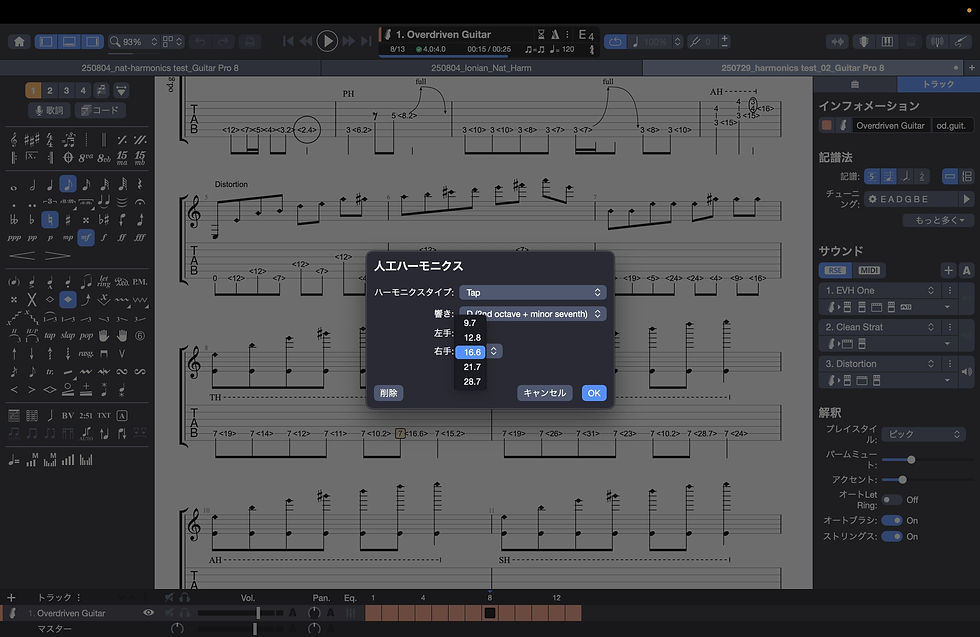
Task: Open the 2. Clean Strat sound selector
Action: point(880,327)
